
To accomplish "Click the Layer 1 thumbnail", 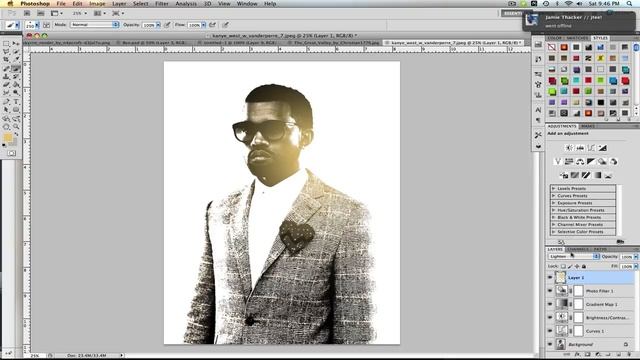I will [x=561, y=278].
